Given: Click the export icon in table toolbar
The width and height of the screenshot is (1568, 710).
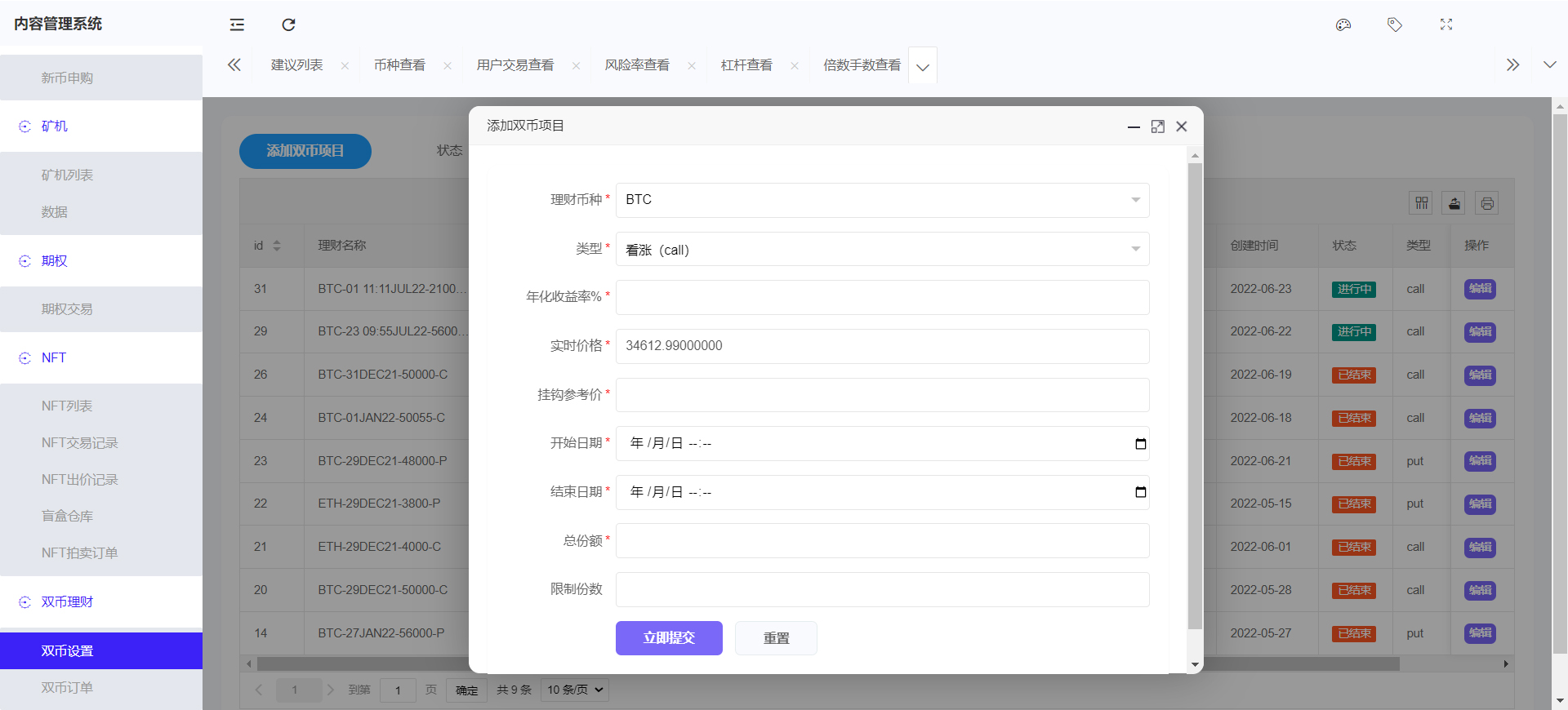Looking at the screenshot, I should 1454,203.
